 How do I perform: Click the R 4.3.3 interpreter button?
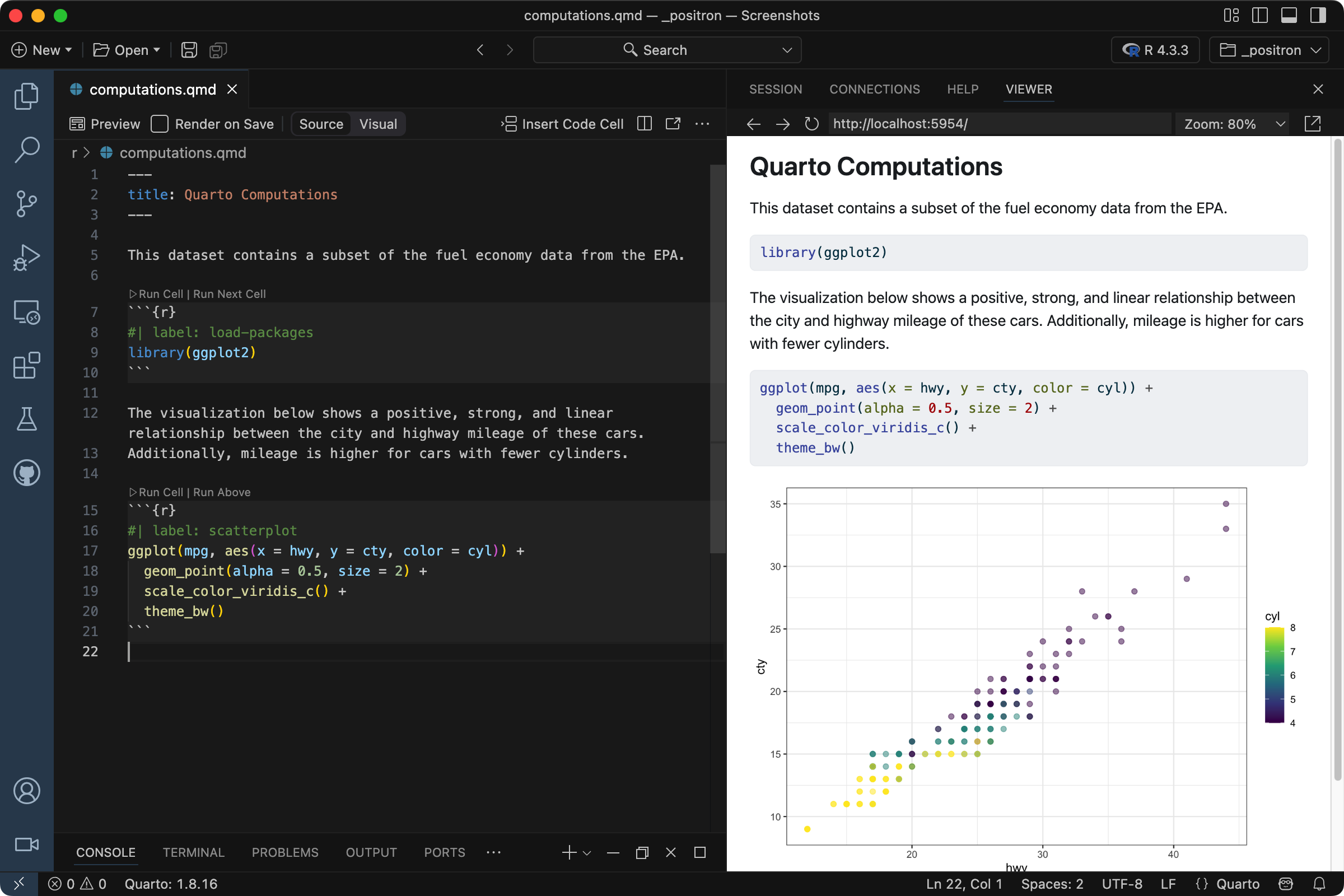pos(1155,50)
